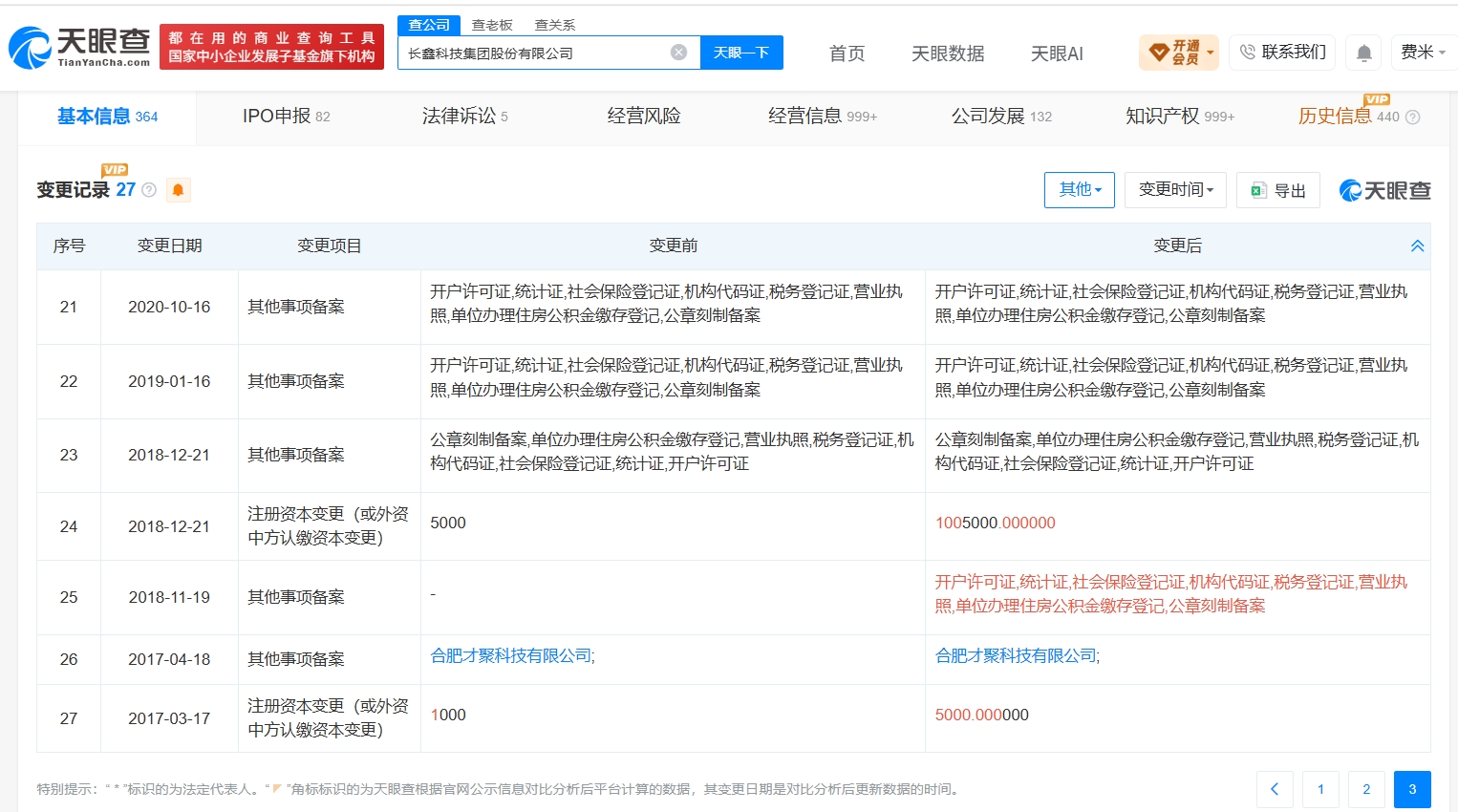
Task: Click value 5000.000000 in row 27
Action: pyautogui.click(x=981, y=716)
